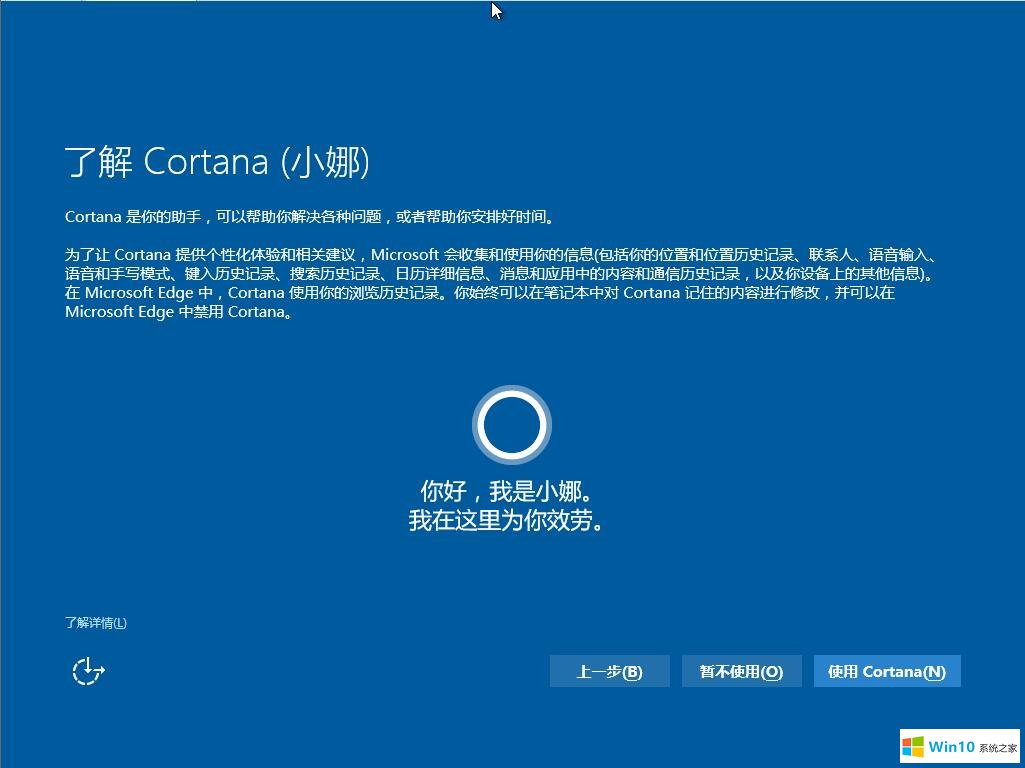Open the 了解详情(L) link

[x=96, y=622]
